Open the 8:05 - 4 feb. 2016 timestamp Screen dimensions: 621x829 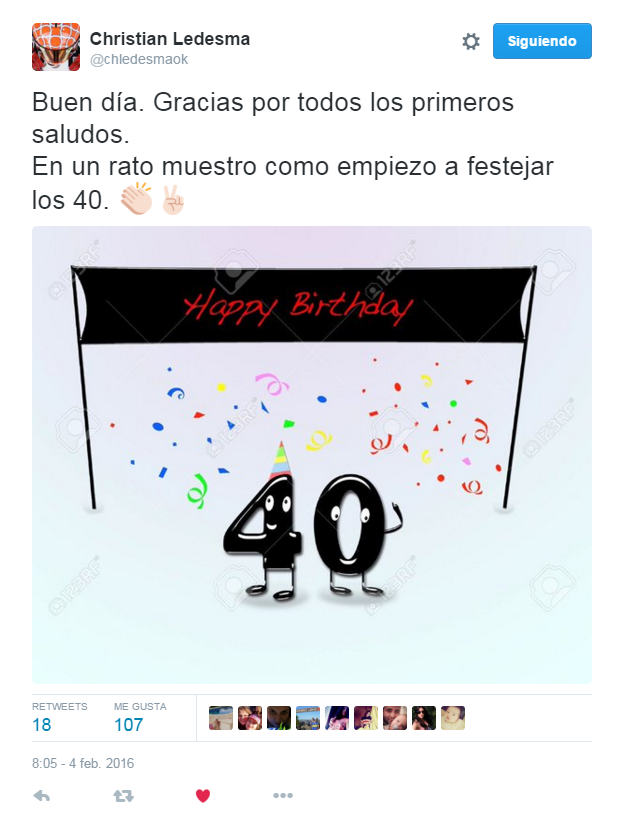point(83,763)
